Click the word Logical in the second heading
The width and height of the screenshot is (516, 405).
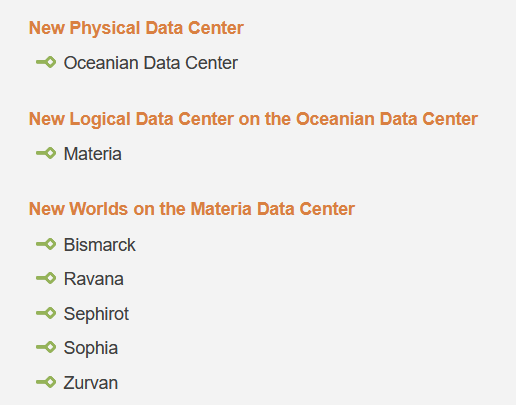tap(100, 119)
